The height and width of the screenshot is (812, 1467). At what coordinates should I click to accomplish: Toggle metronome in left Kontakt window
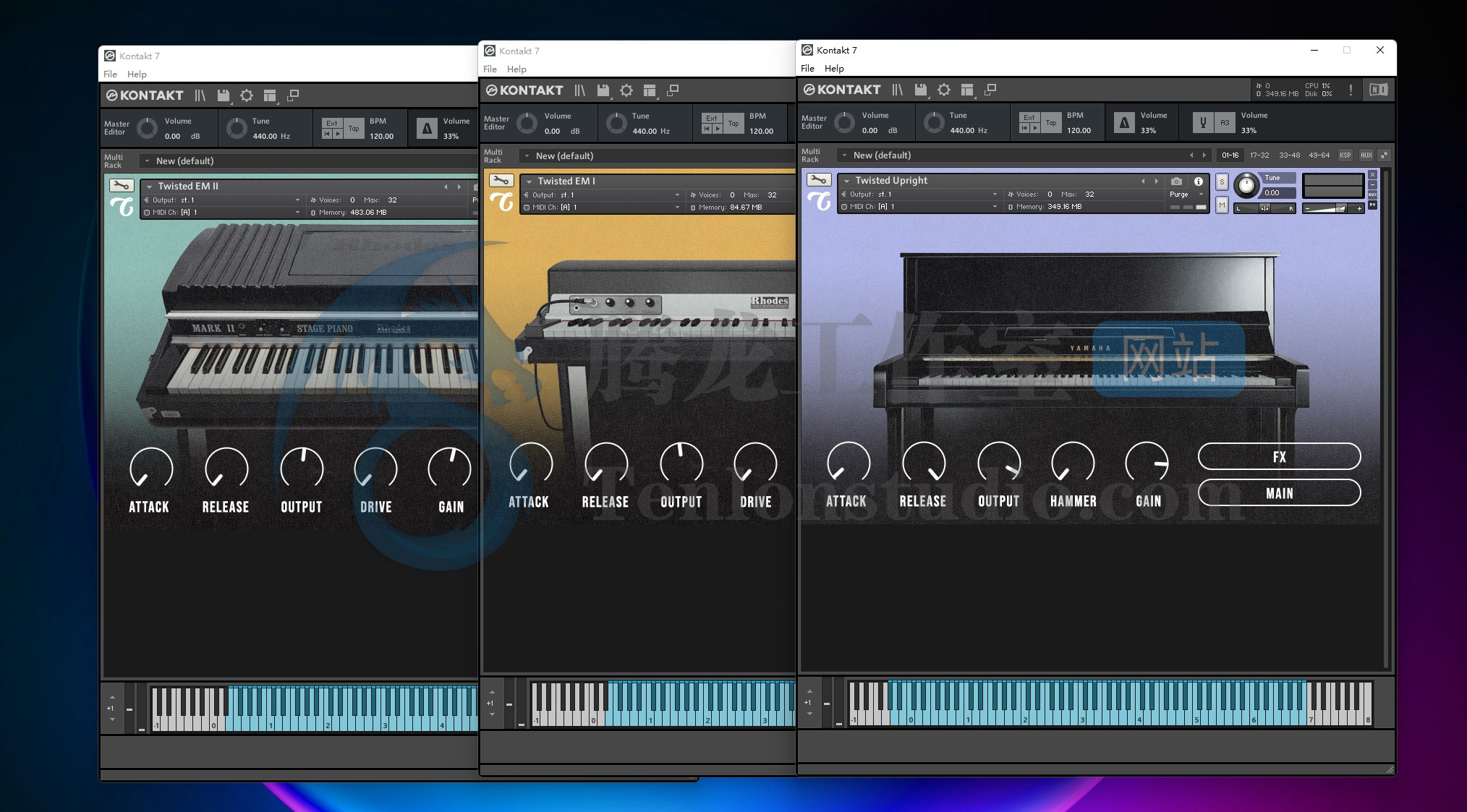click(x=427, y=129)
